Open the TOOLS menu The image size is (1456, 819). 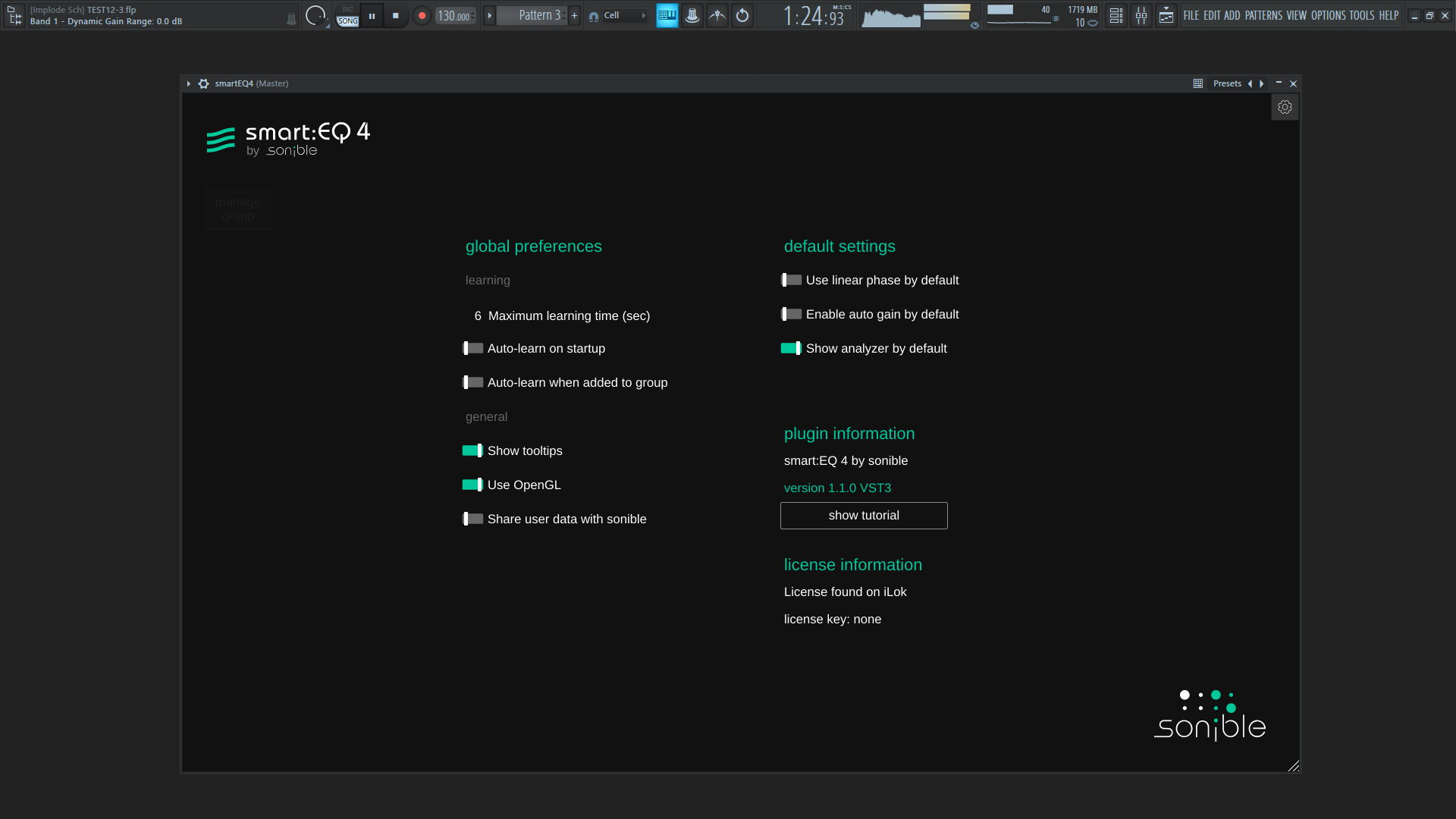(1362, 15)
